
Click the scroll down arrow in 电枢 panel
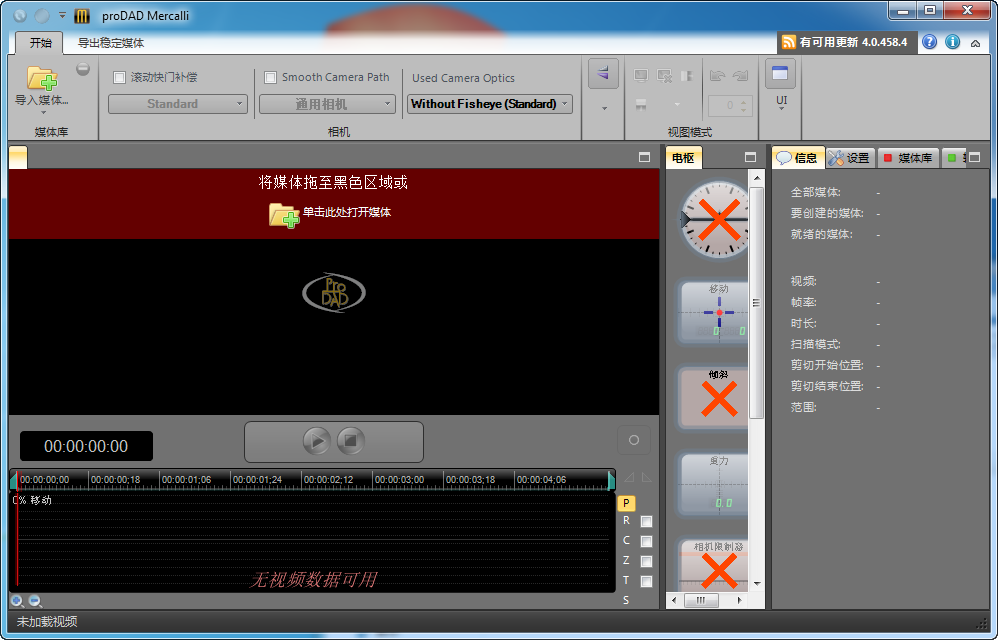pyautogui.click(x=756, y=583)
